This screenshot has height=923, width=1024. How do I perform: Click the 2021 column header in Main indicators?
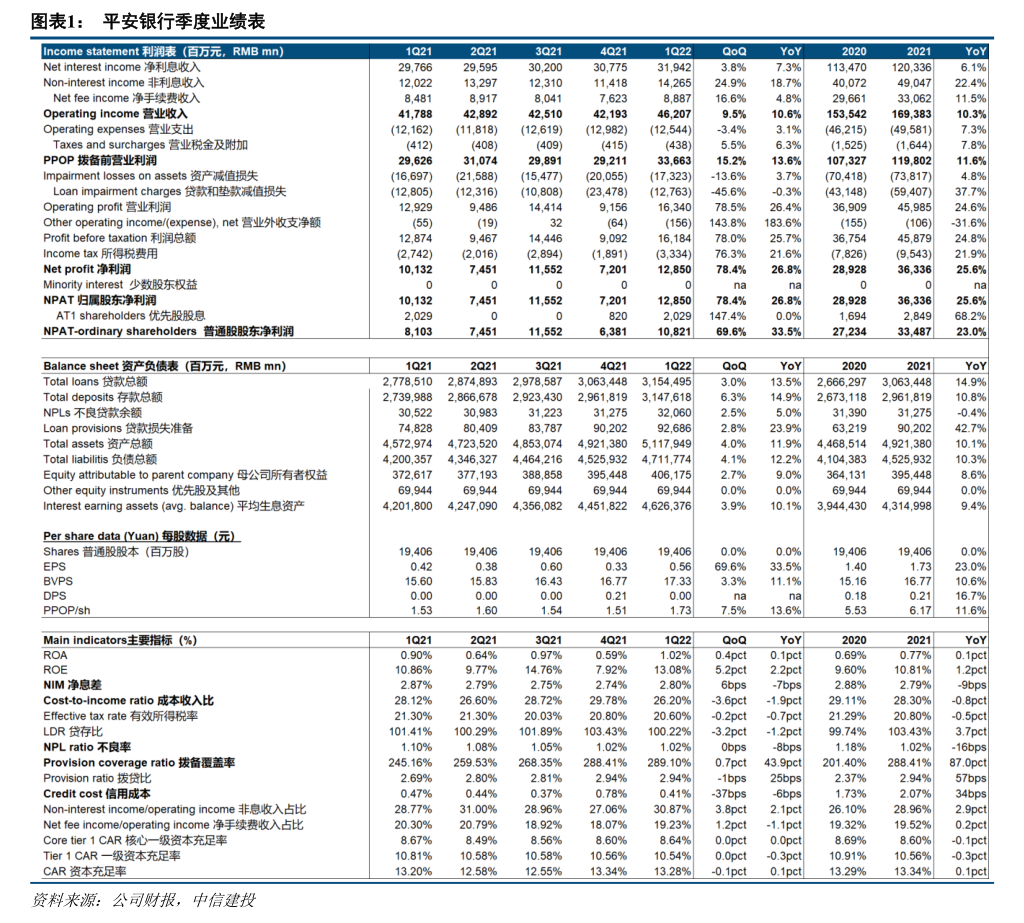(918, 640)
